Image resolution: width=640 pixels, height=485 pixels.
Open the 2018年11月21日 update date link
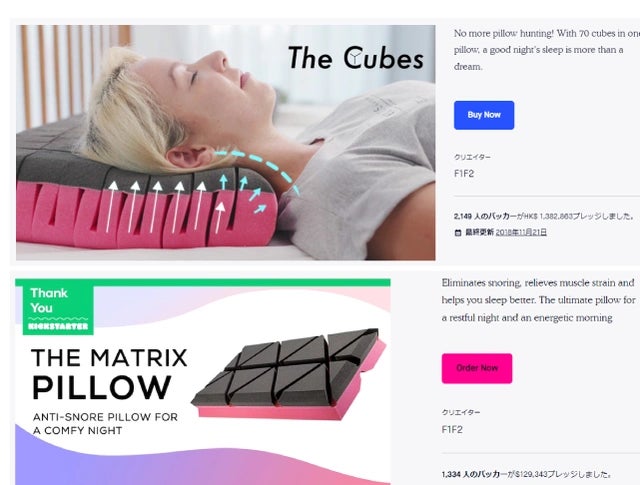(x=521, y=232)
